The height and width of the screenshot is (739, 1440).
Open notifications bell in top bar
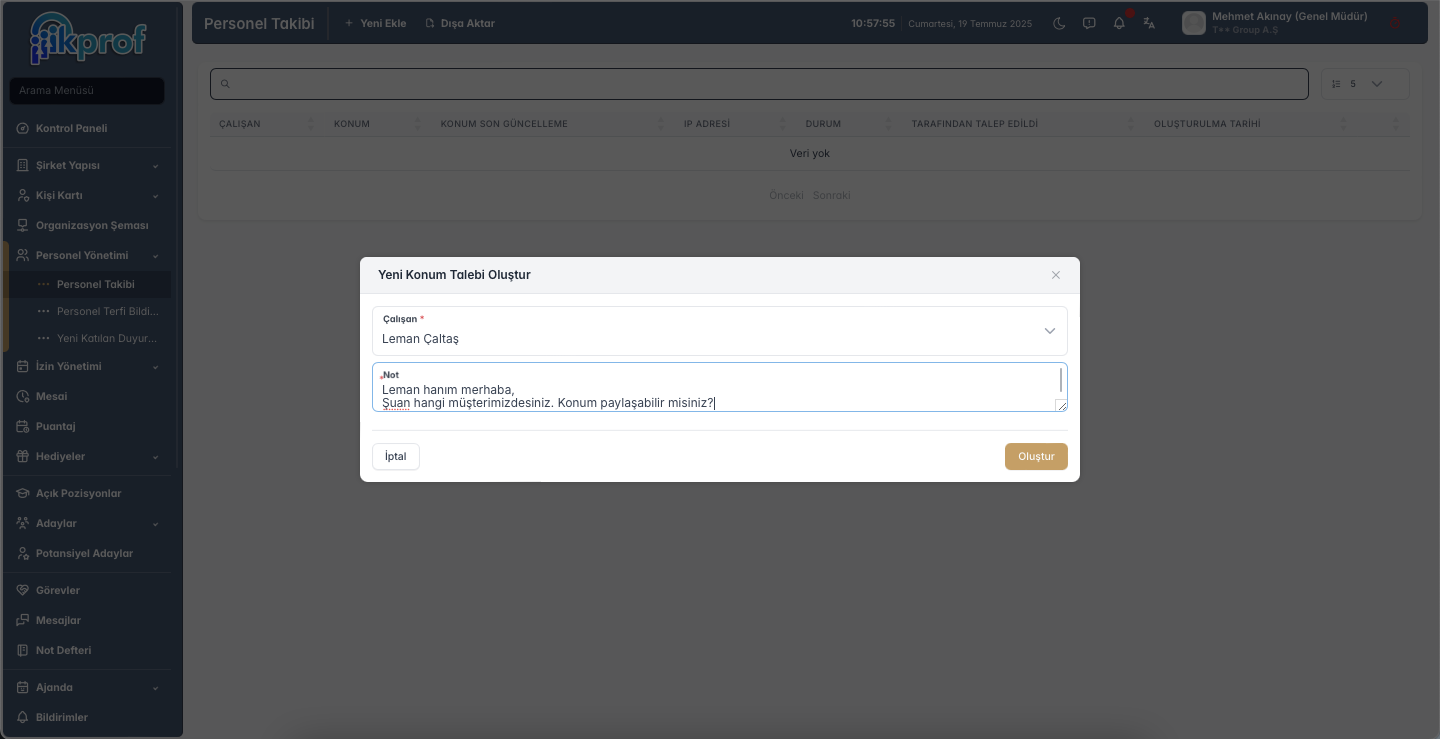click(1119, 23)
